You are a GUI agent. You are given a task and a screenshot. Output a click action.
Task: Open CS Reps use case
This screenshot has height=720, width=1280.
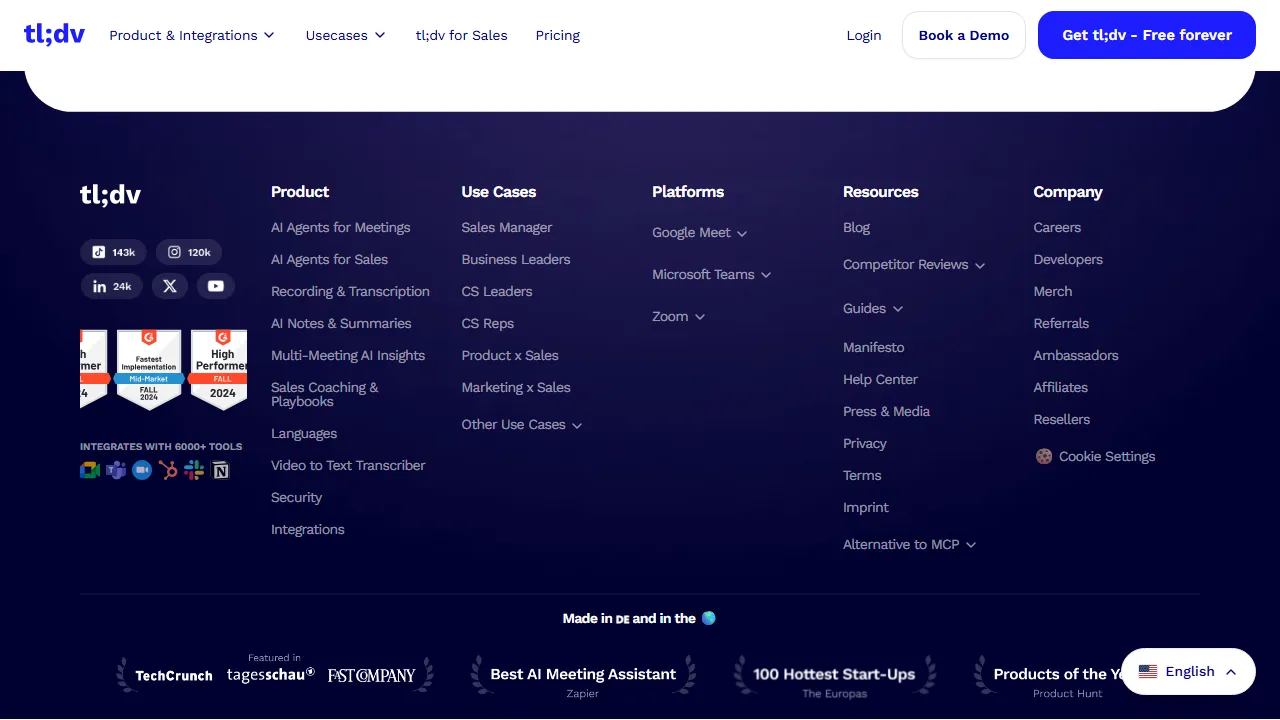488,323
